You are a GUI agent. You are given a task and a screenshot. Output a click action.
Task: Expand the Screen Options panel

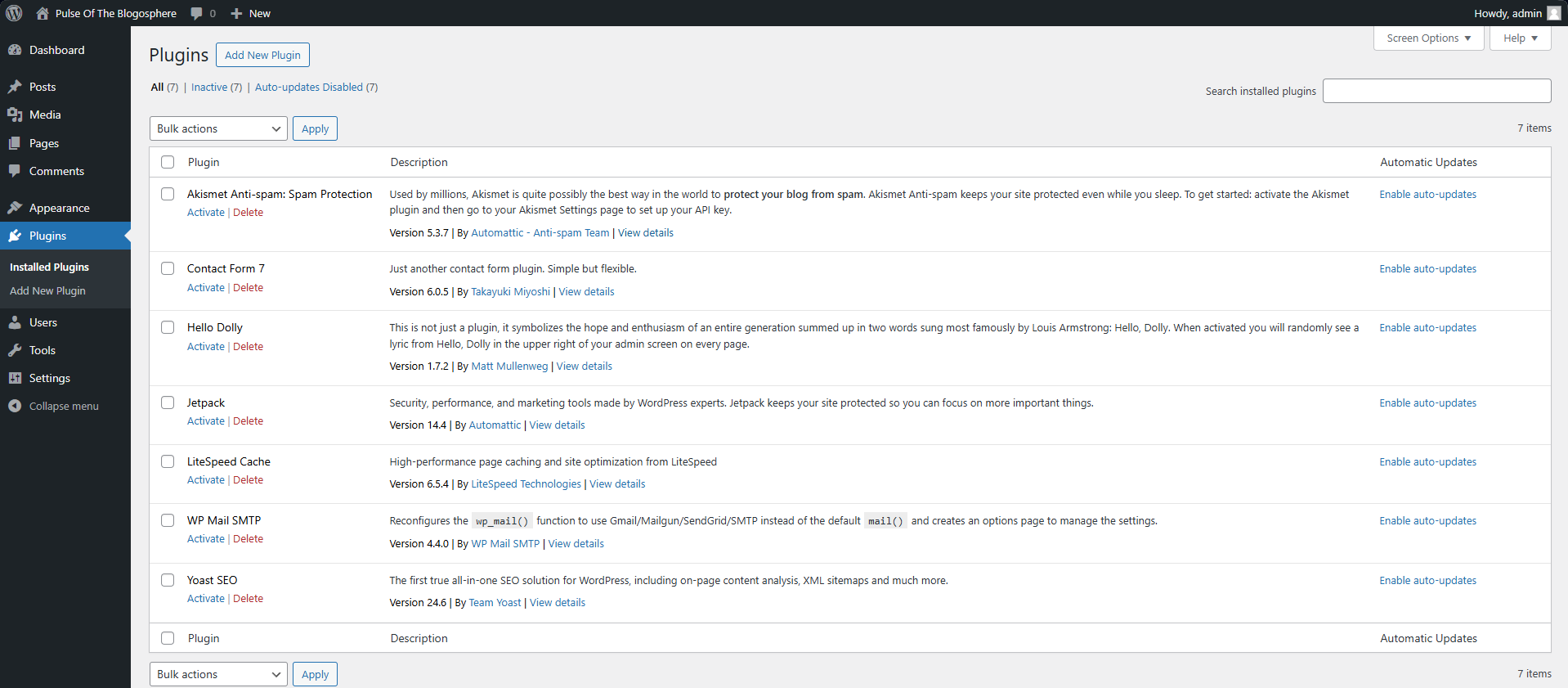(1428, 38)
